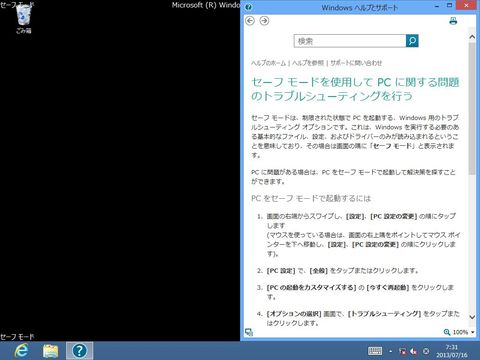Viewport: 480px width, 360px height.
Task: Click the magnifier search button
Action: pos(412,41)
